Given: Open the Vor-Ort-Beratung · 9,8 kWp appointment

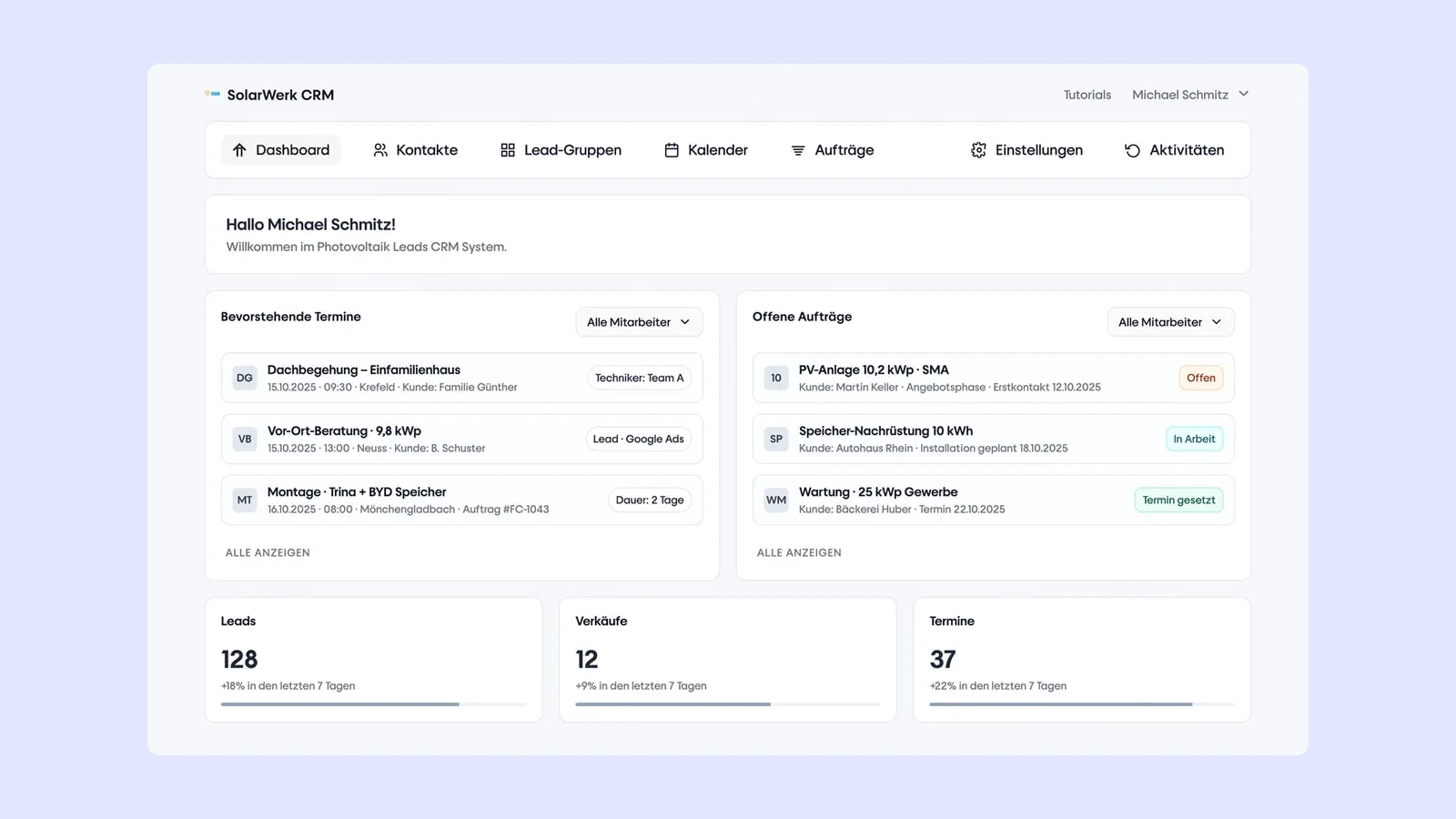Looking at the screenshot, I should coord(461,439).
